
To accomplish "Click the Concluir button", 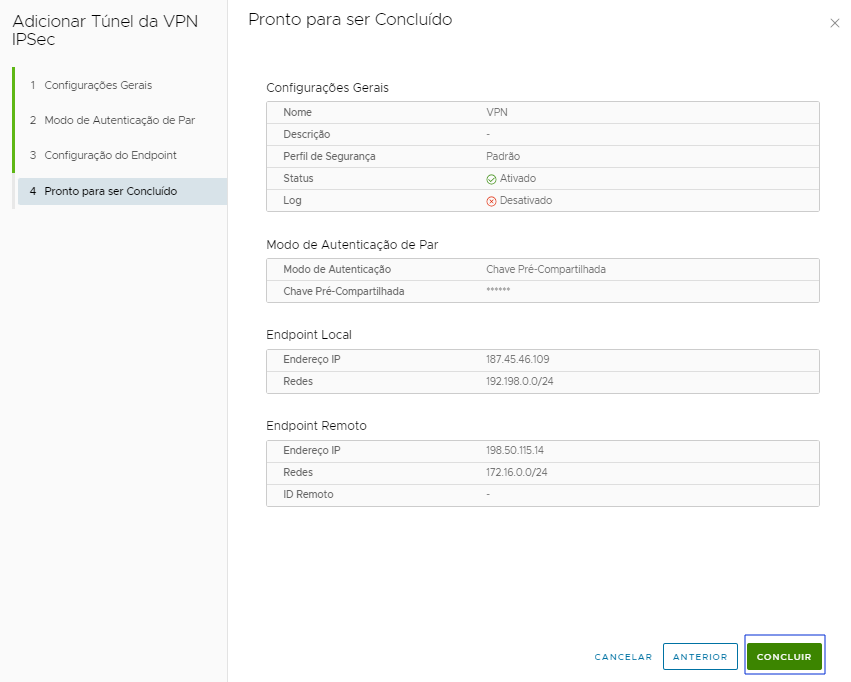I will point(784,656).
